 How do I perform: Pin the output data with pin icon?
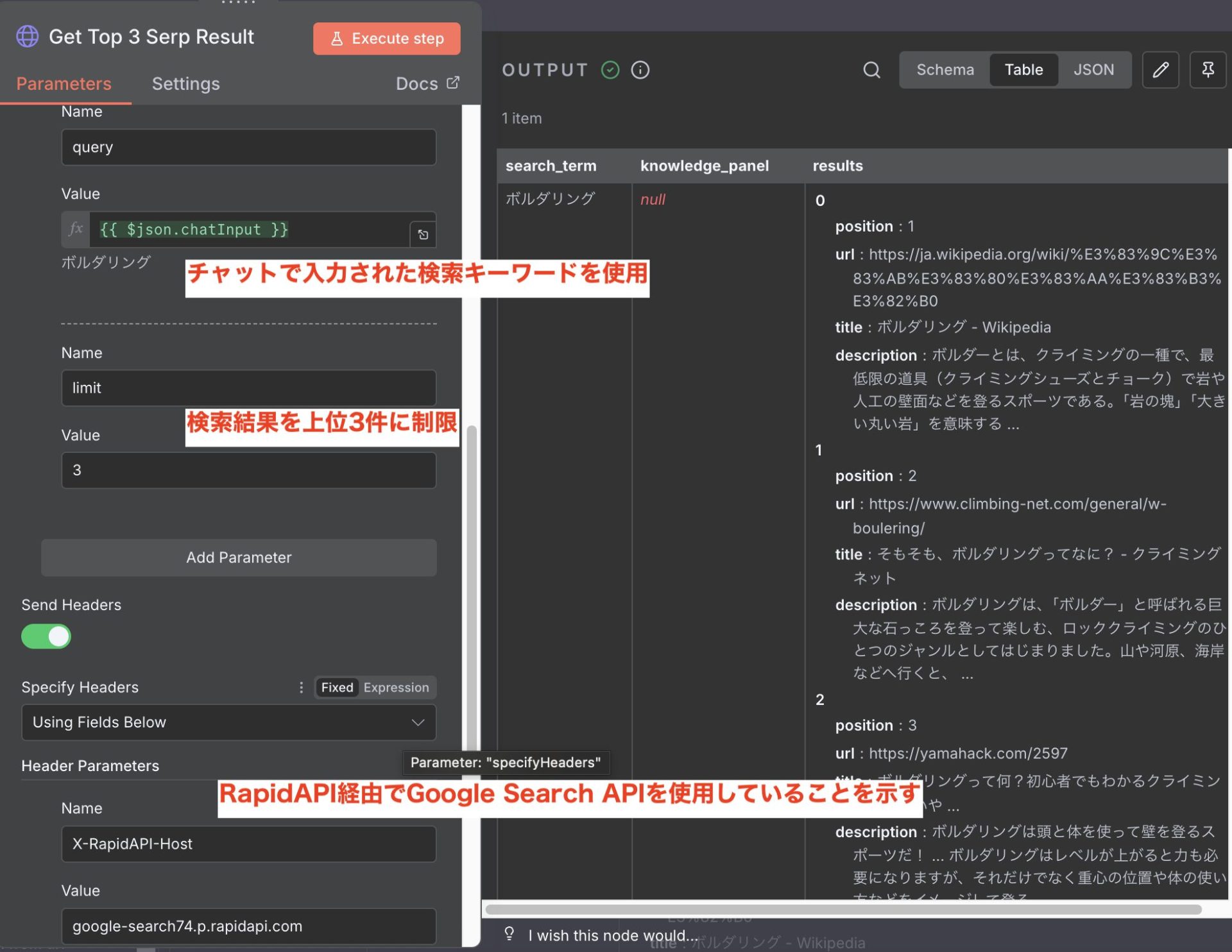click(x=1207, y=70)
